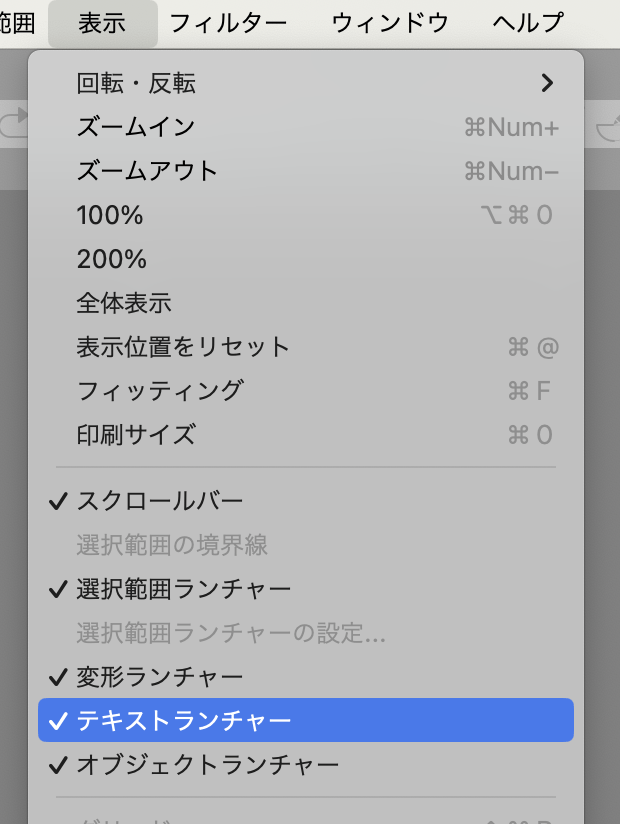Open the ヘルプ menu
Viewport: 620px width, 824px height.
pos(528,23)
